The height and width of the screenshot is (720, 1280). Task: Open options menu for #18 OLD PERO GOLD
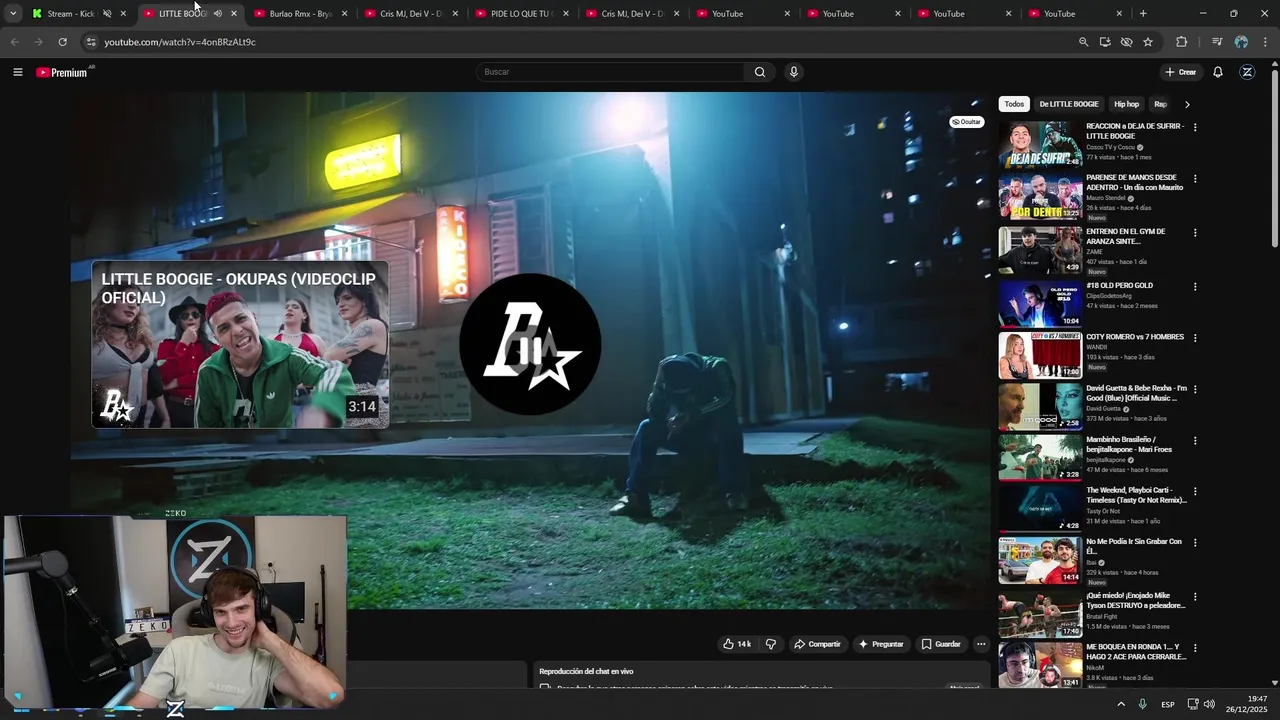pos(1195,287)
